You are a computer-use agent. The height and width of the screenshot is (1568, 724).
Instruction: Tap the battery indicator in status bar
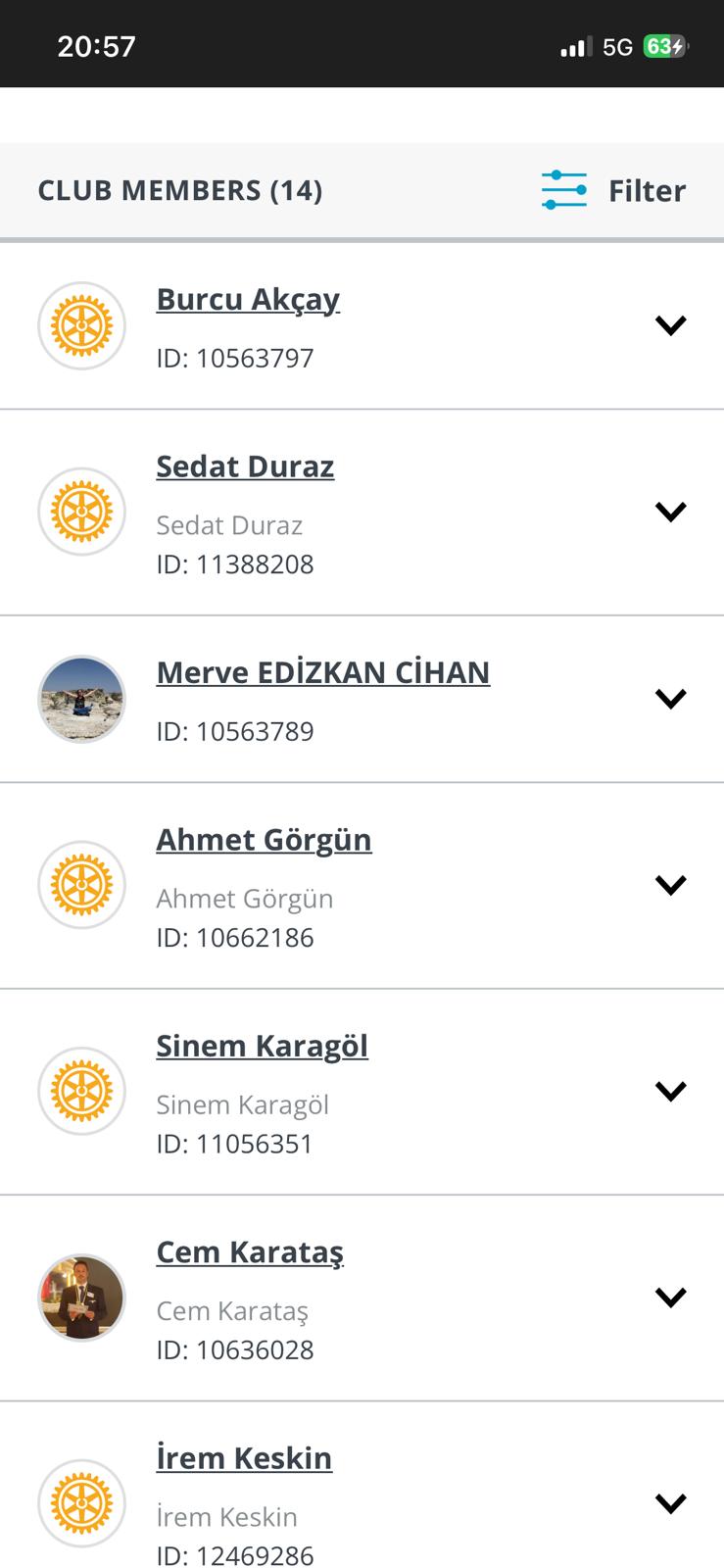(665, 46)
